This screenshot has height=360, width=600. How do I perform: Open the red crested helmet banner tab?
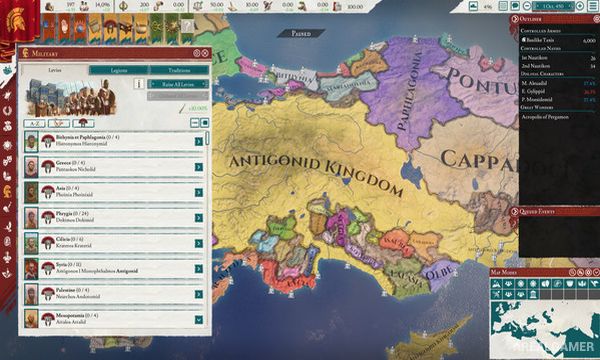pos(110,28)
